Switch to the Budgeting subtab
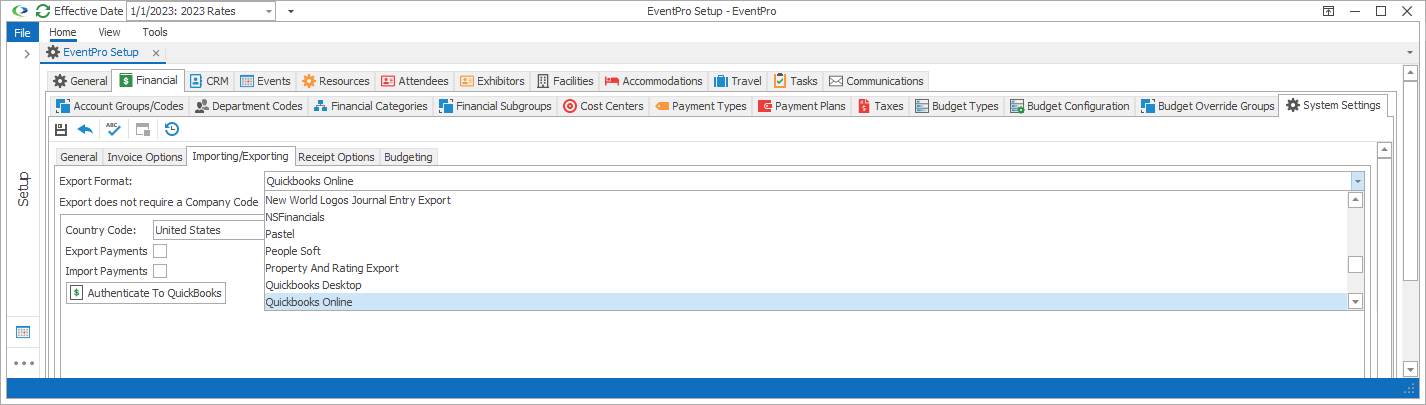Screen dimensions: 1426x405 click(409, 157)
